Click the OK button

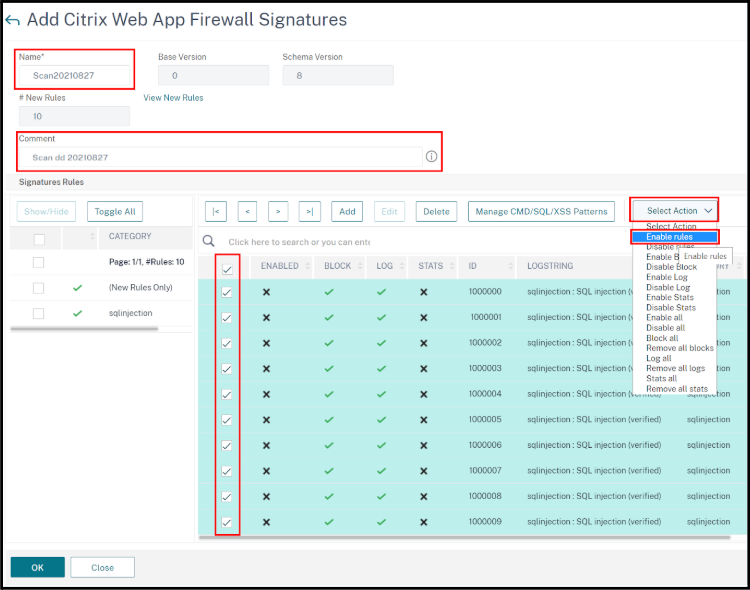37,568
